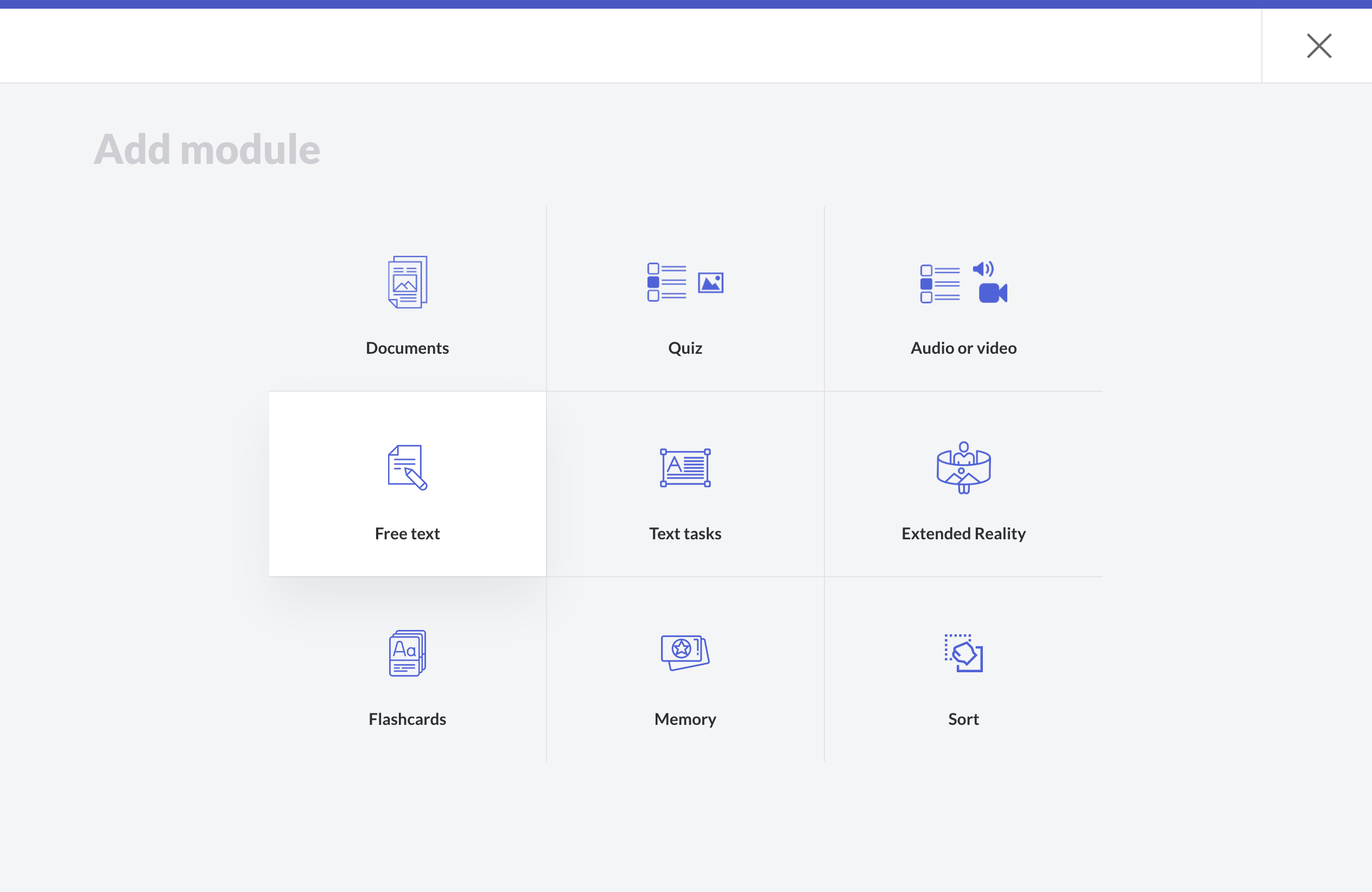Image resolution: width=1372 pixels, height=892 pixels.
Task: Click the Documents label
Action: click(408, 348)
